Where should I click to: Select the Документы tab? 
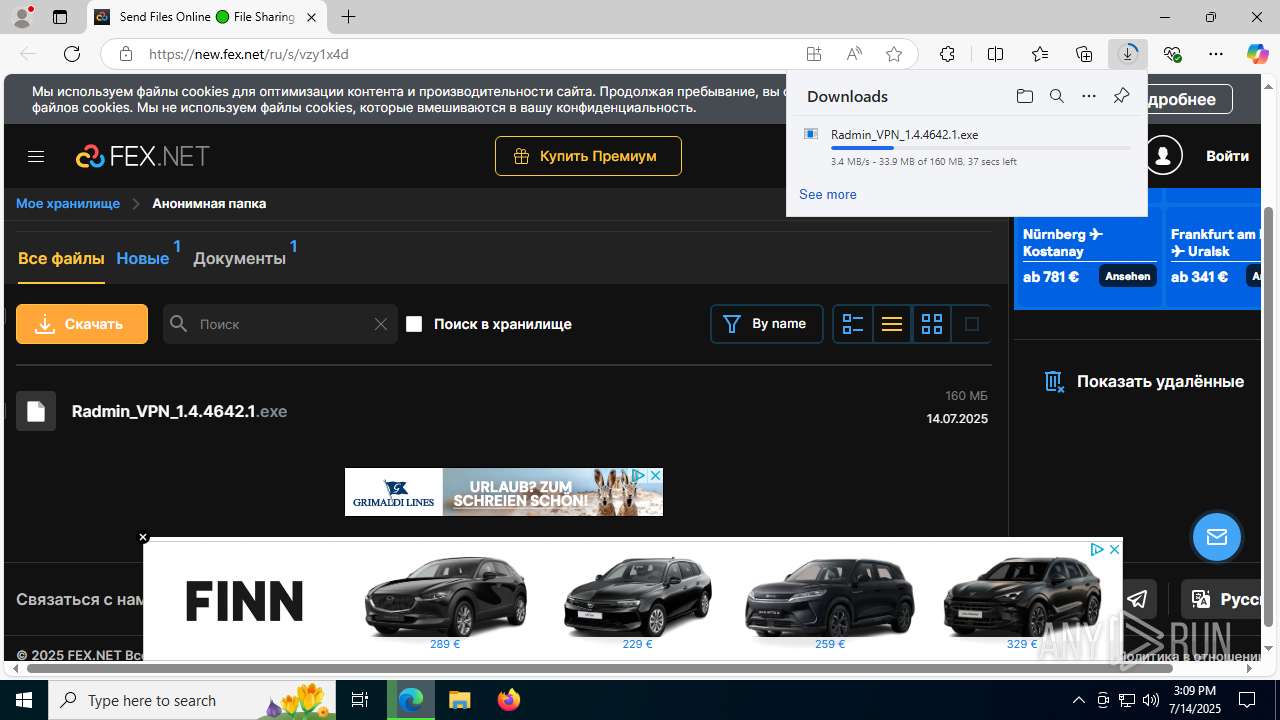239,258
